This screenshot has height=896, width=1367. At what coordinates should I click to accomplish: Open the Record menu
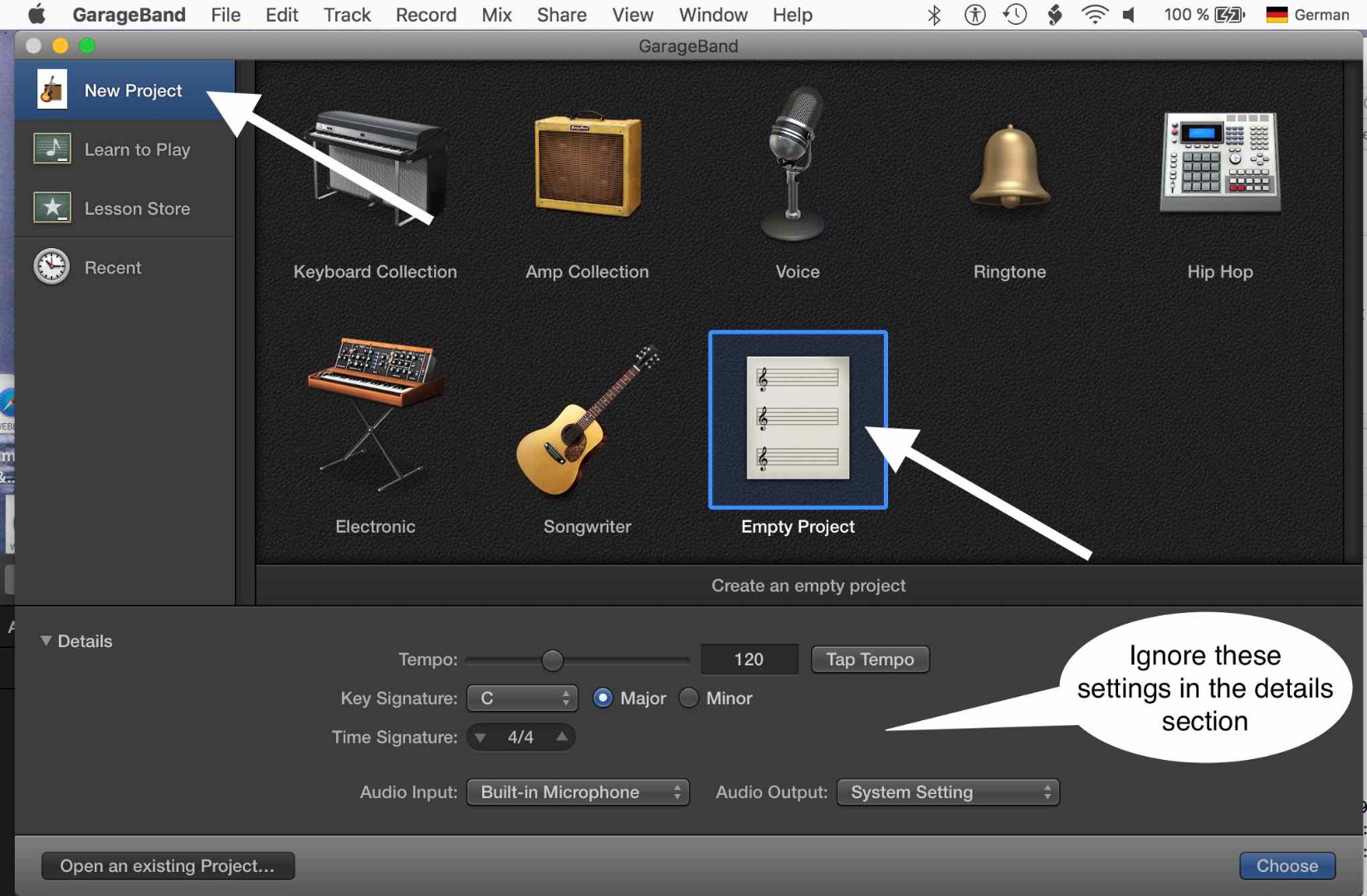(x=426, y=15)
